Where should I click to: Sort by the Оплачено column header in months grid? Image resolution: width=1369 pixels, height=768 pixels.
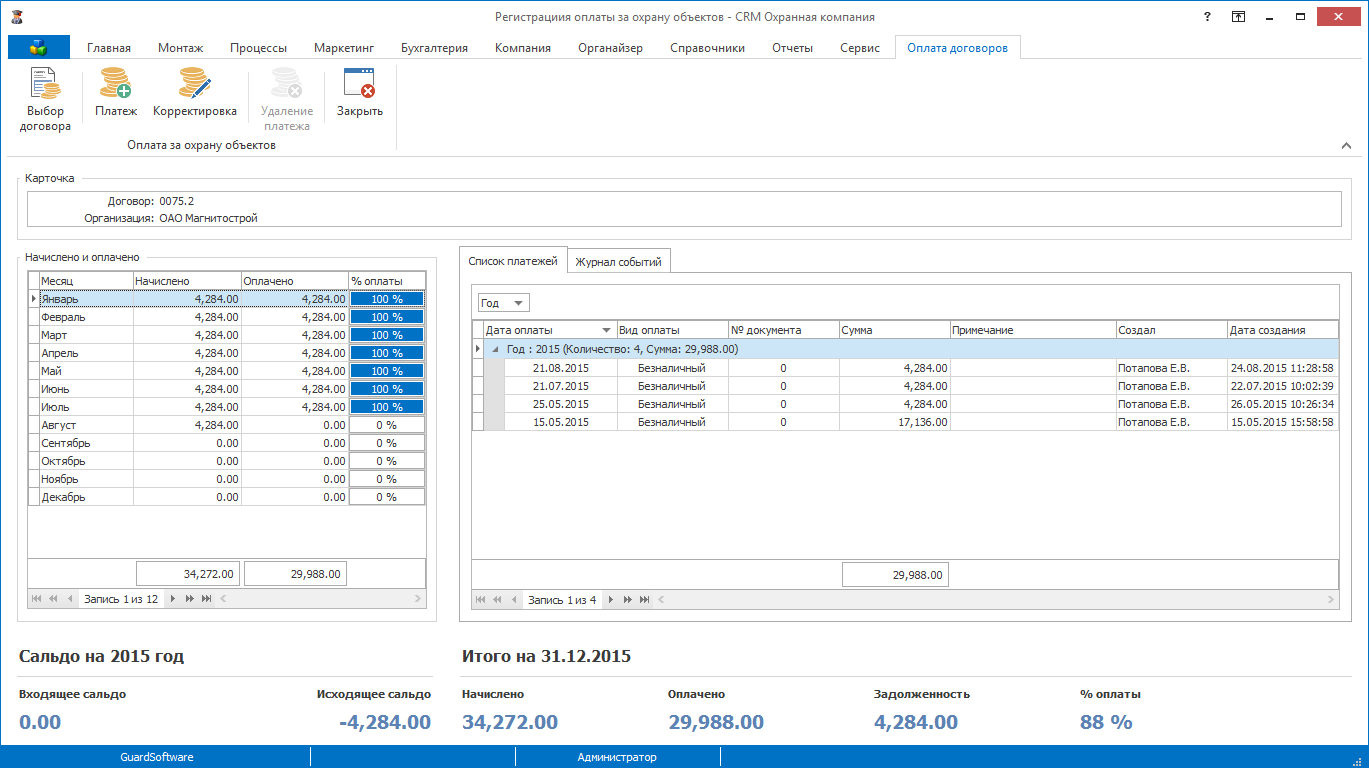point(295,281)
